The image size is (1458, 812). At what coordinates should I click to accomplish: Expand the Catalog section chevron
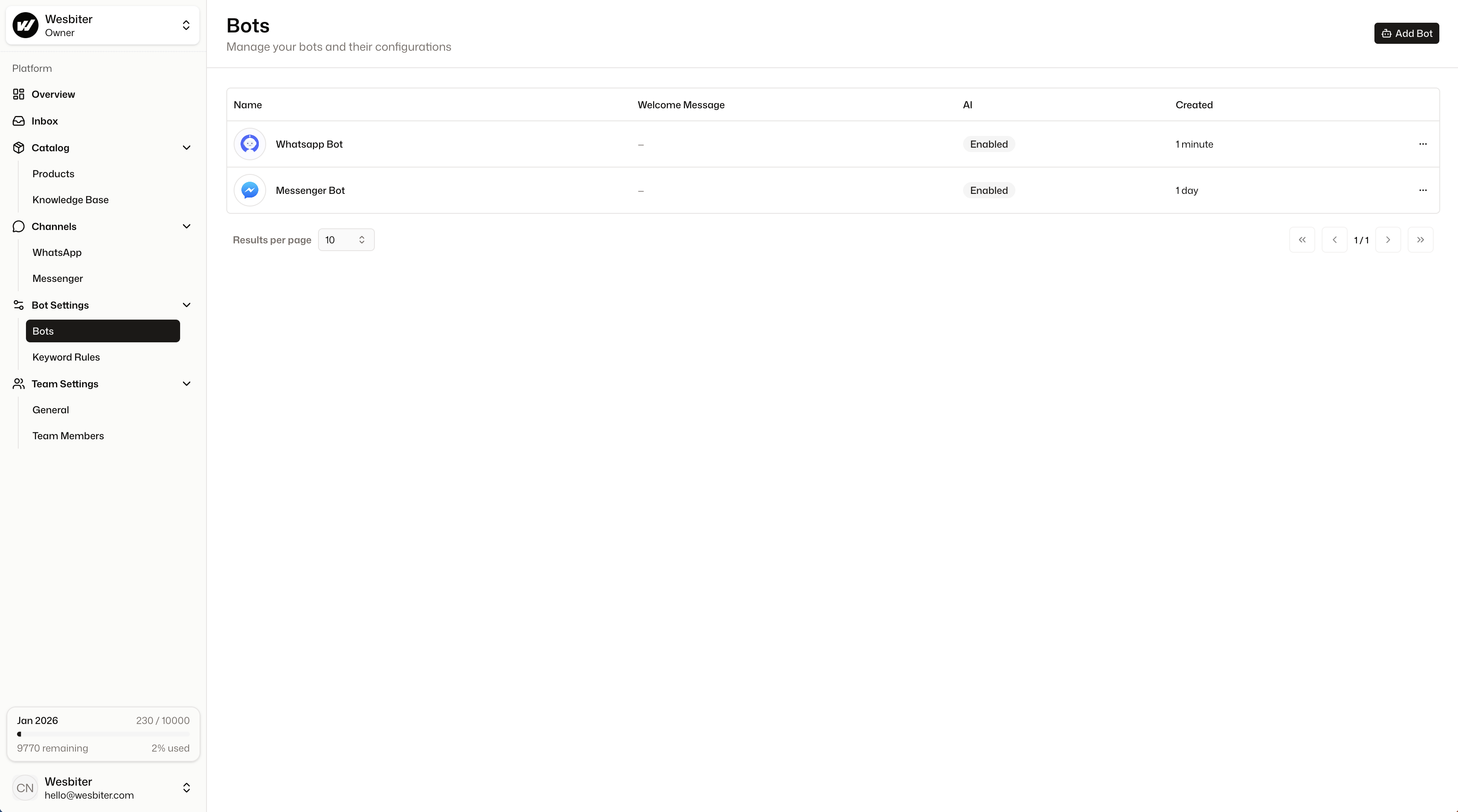[187, 147]
